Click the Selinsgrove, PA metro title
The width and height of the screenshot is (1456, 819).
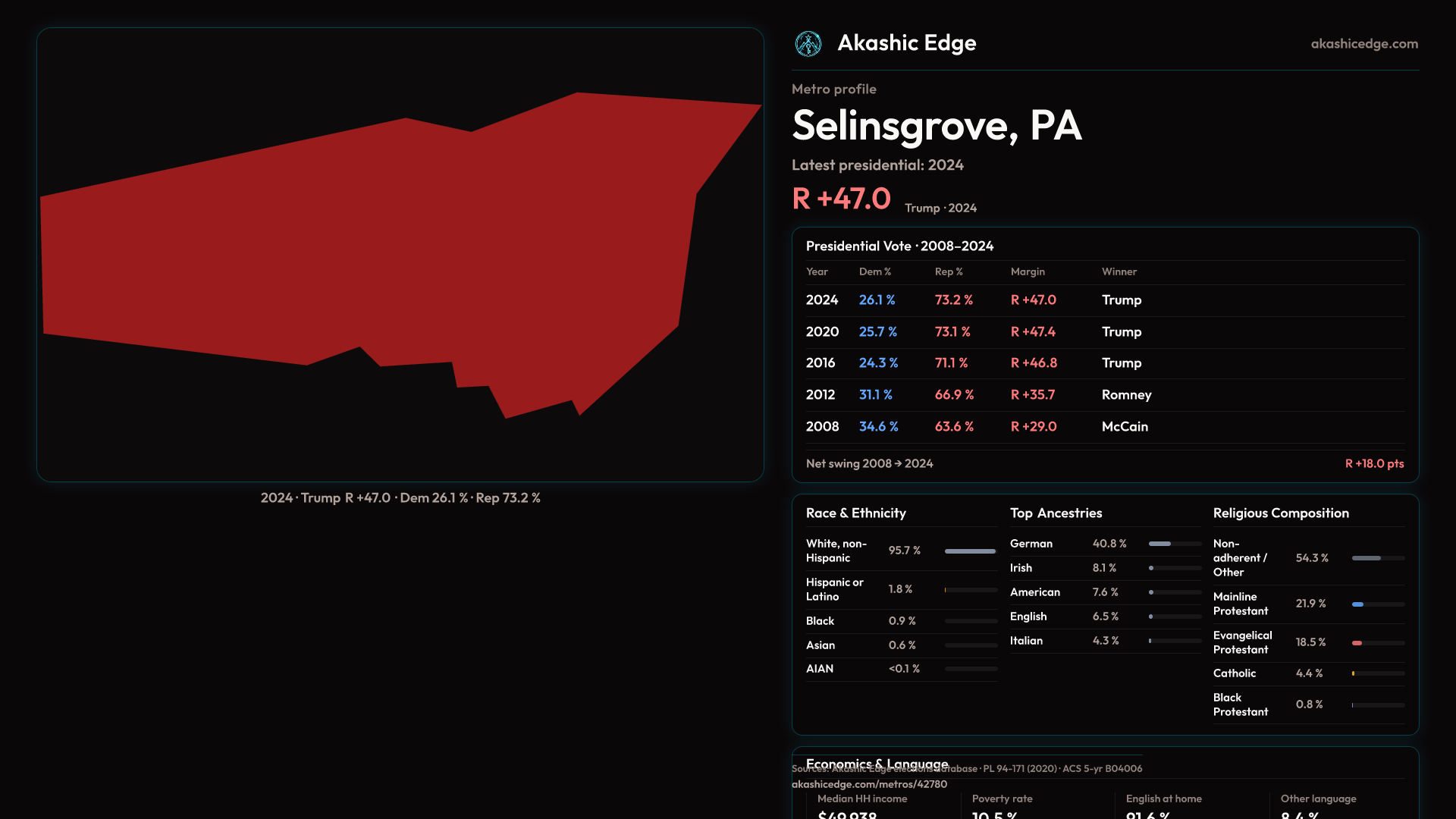936,126
